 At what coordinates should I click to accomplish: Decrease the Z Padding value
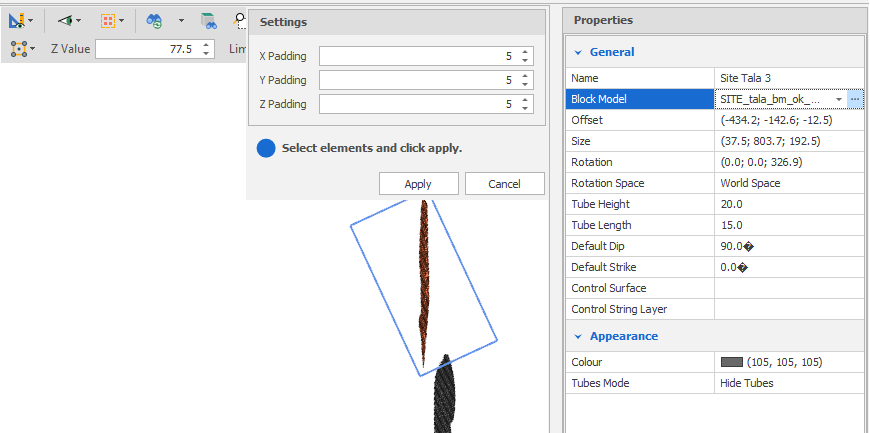pyautogui.click(x=527, y=108)
